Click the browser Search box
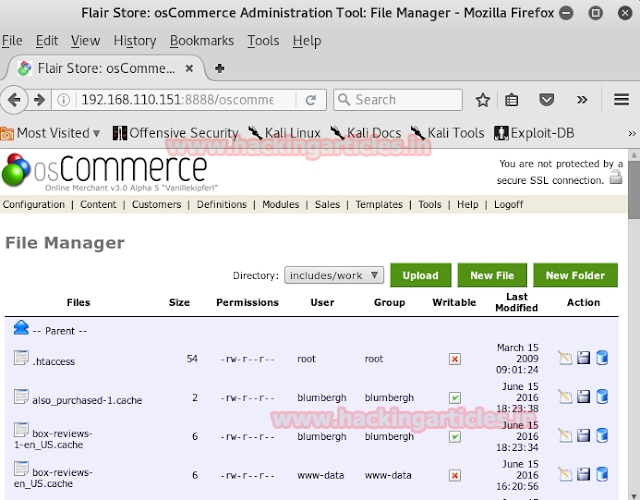This screenshot has height=500, width=640. (x=398, y=100)
